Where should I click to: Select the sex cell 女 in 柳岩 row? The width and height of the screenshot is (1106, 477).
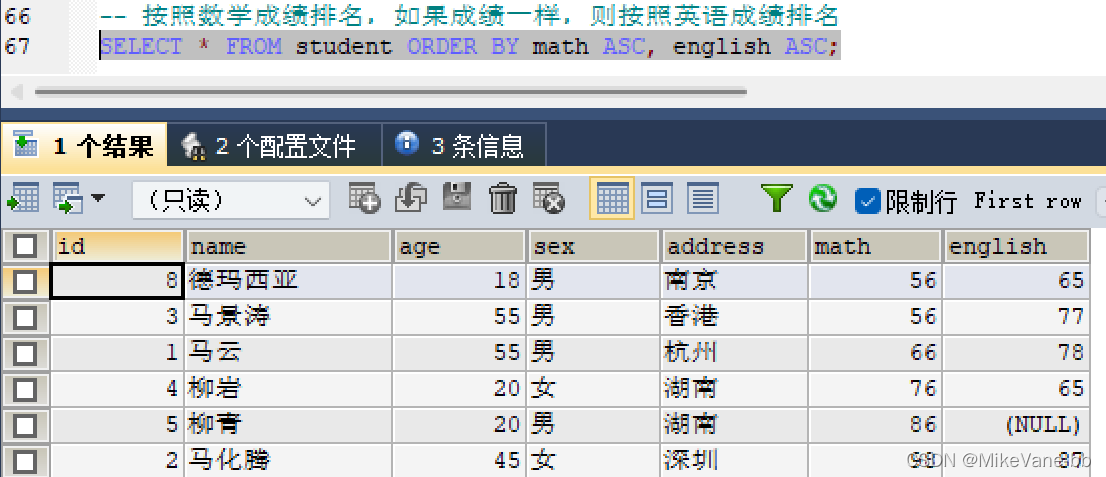[x=594, y=389]
